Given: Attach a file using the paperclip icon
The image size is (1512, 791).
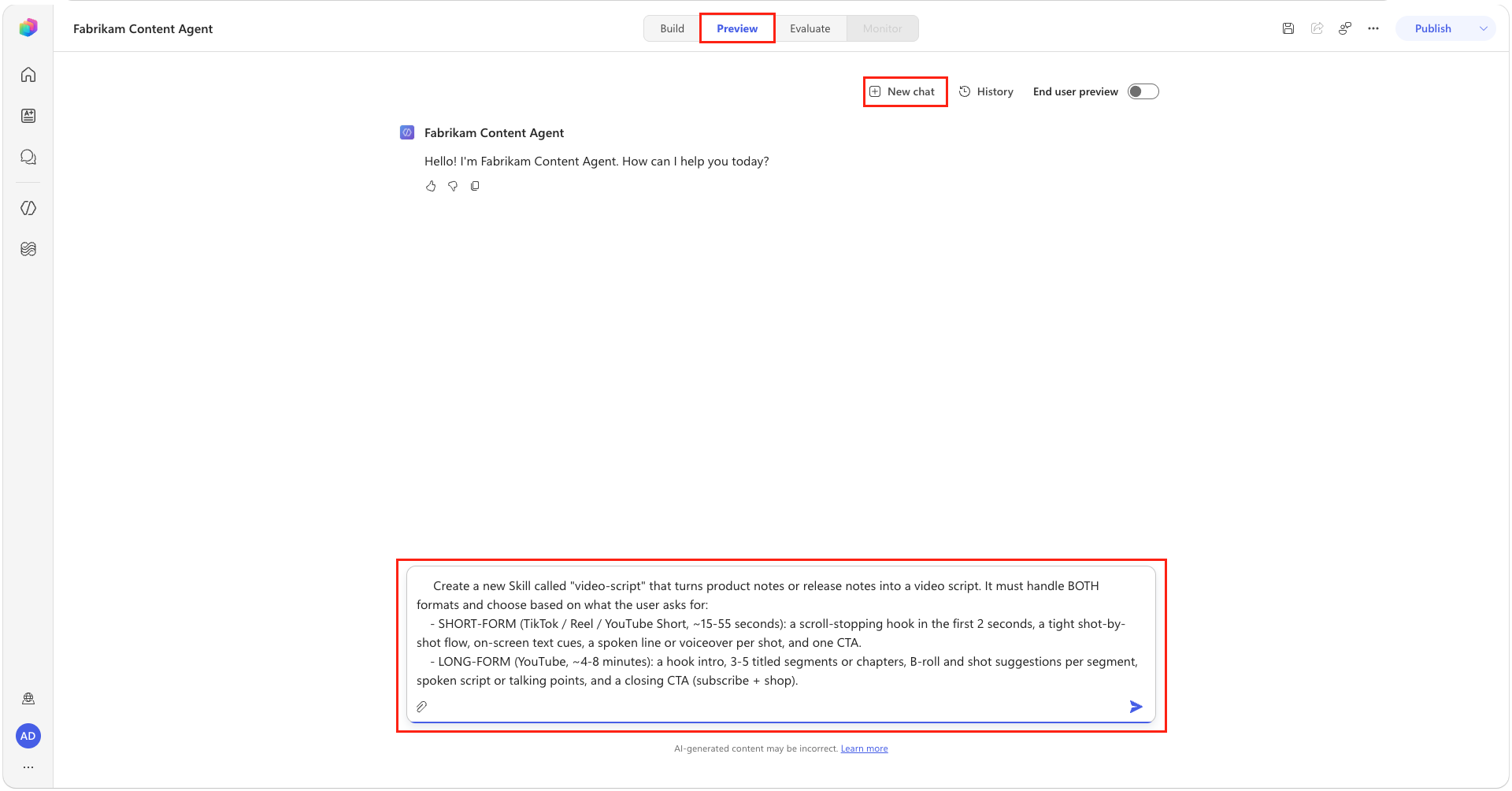Looking at the screenshot, I should (x=422, y=707).
